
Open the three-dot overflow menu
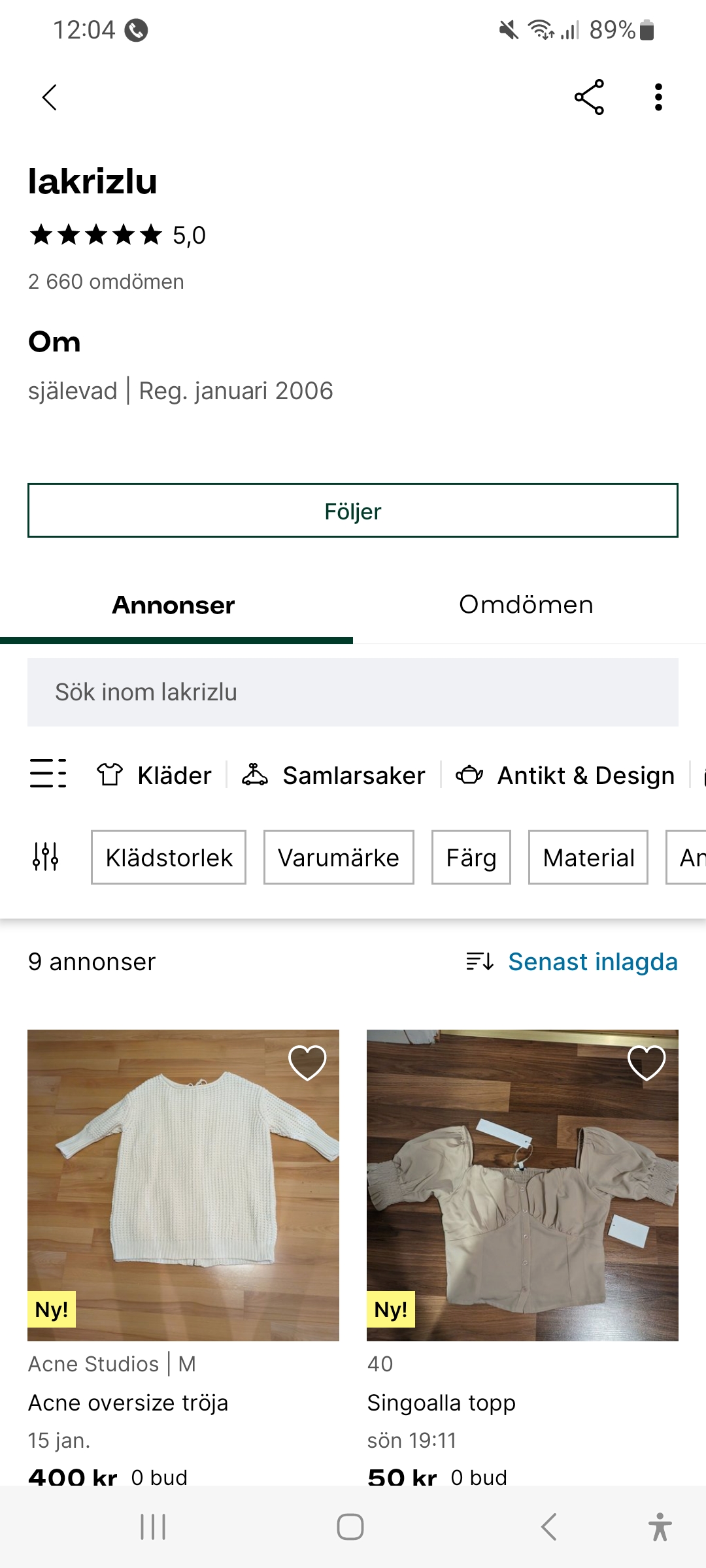[658, 98]
